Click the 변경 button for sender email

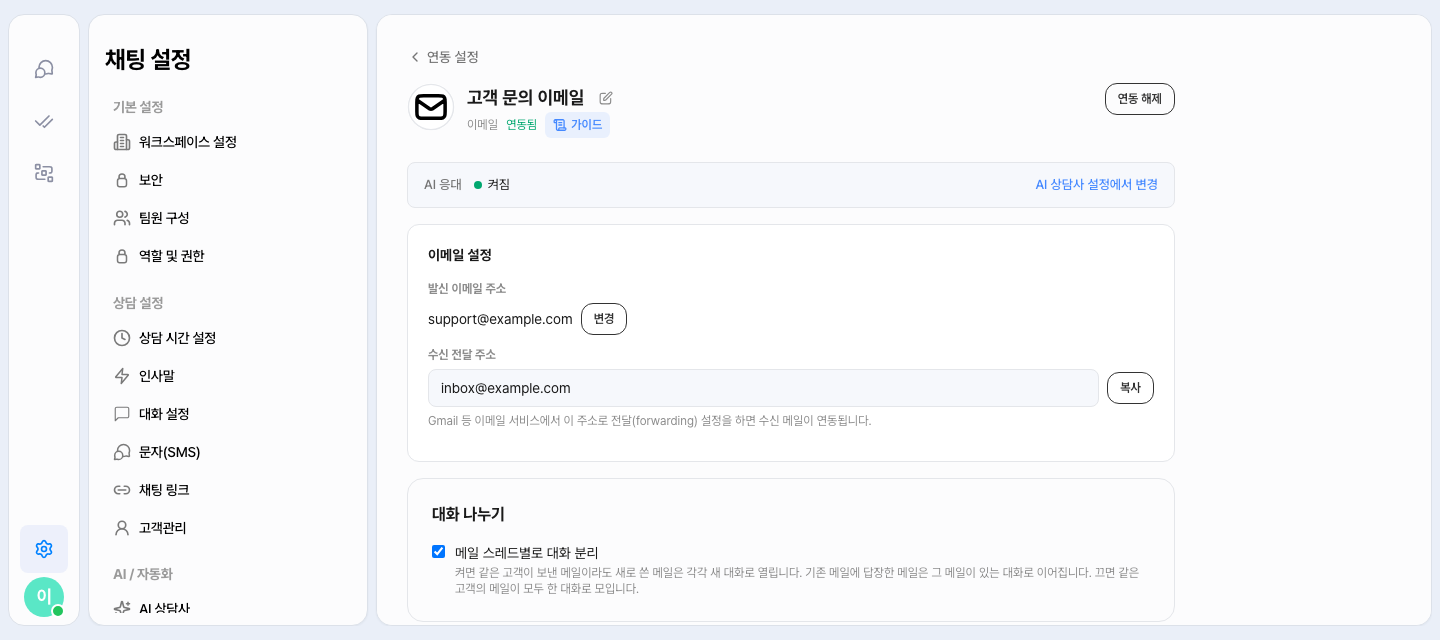[x=604, y=319]
